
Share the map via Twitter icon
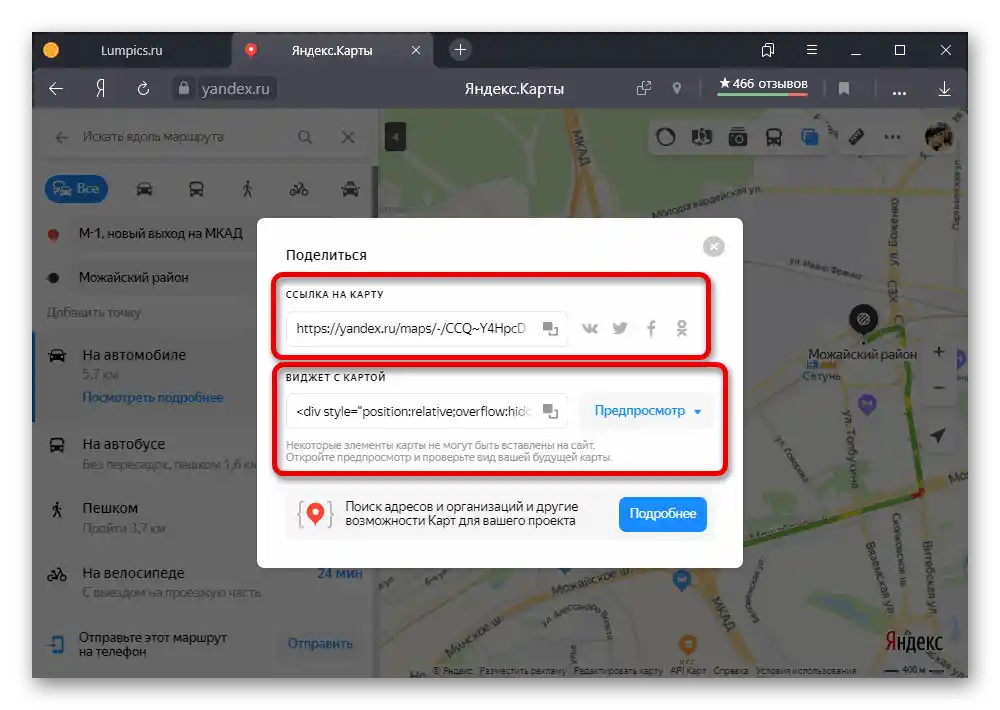pos(620,329)
